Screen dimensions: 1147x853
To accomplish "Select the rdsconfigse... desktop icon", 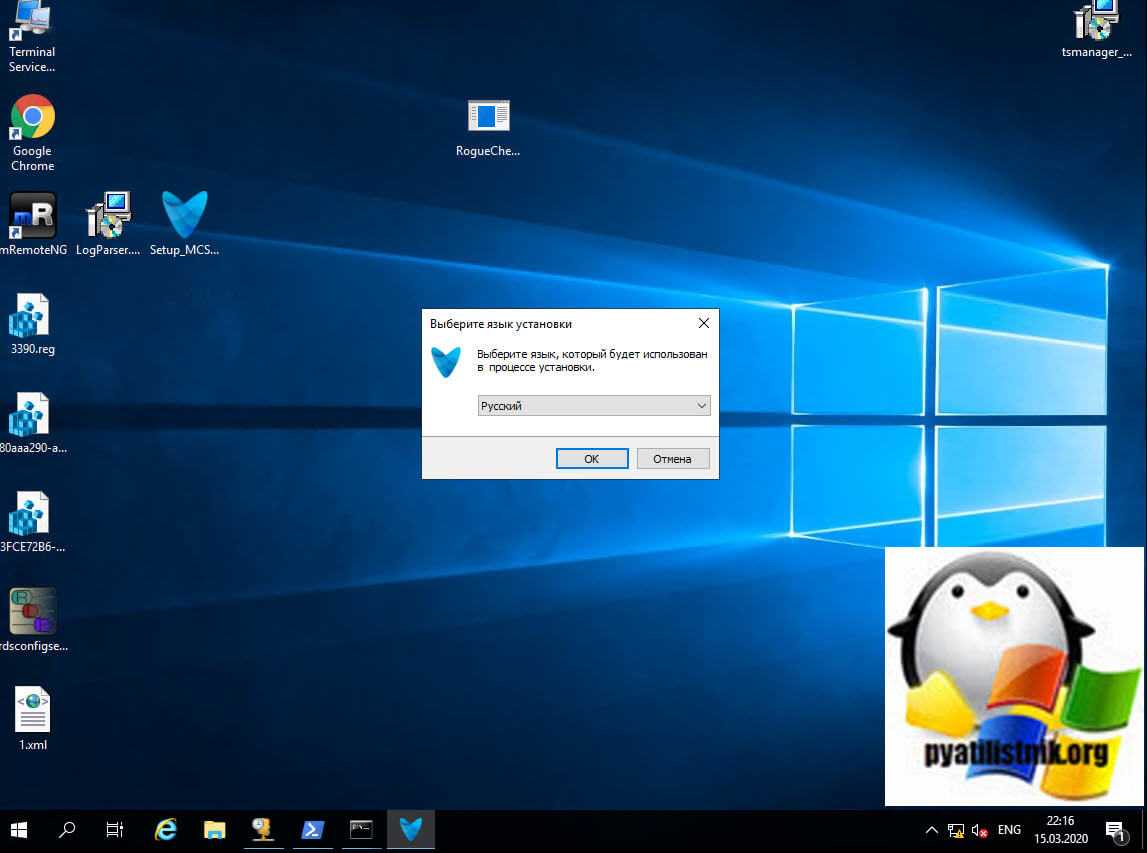I will tap(32, 611).
